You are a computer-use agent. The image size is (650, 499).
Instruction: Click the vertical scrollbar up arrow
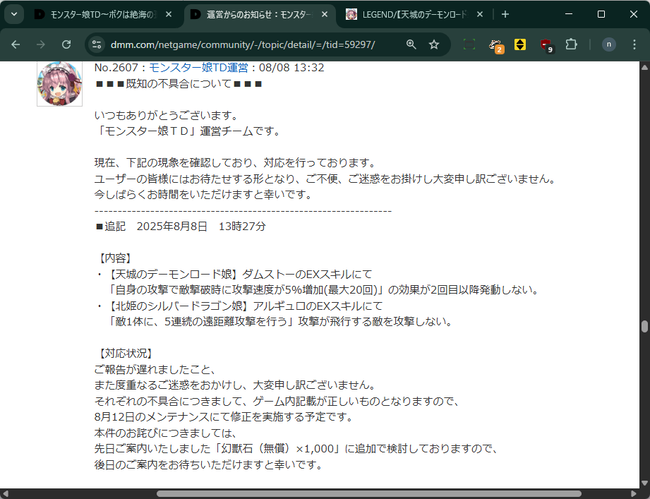(x=645, y=67)
